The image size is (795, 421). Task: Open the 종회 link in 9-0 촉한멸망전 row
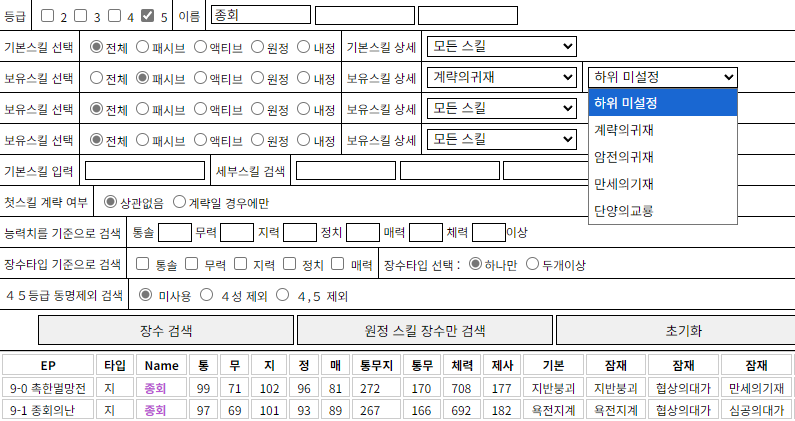155,388
